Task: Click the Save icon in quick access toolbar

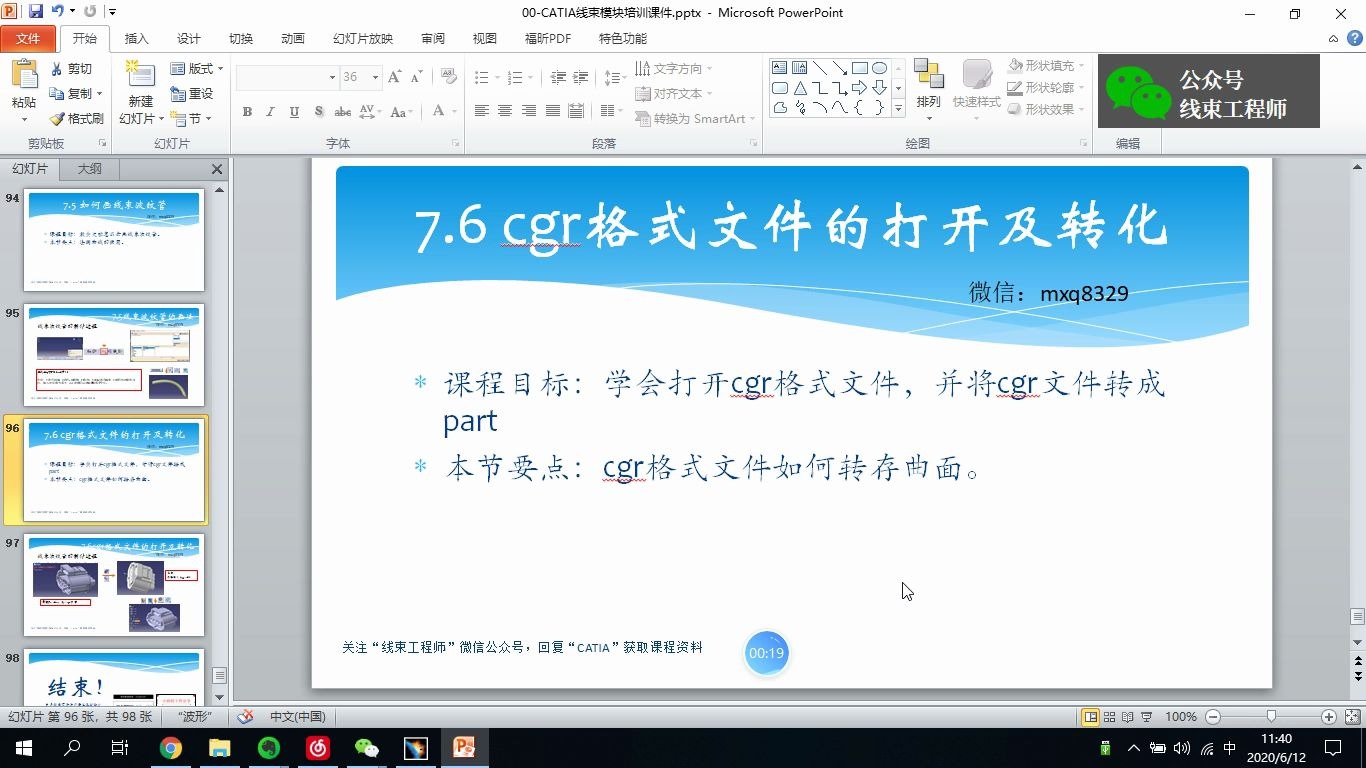Action: coord(36,12)
